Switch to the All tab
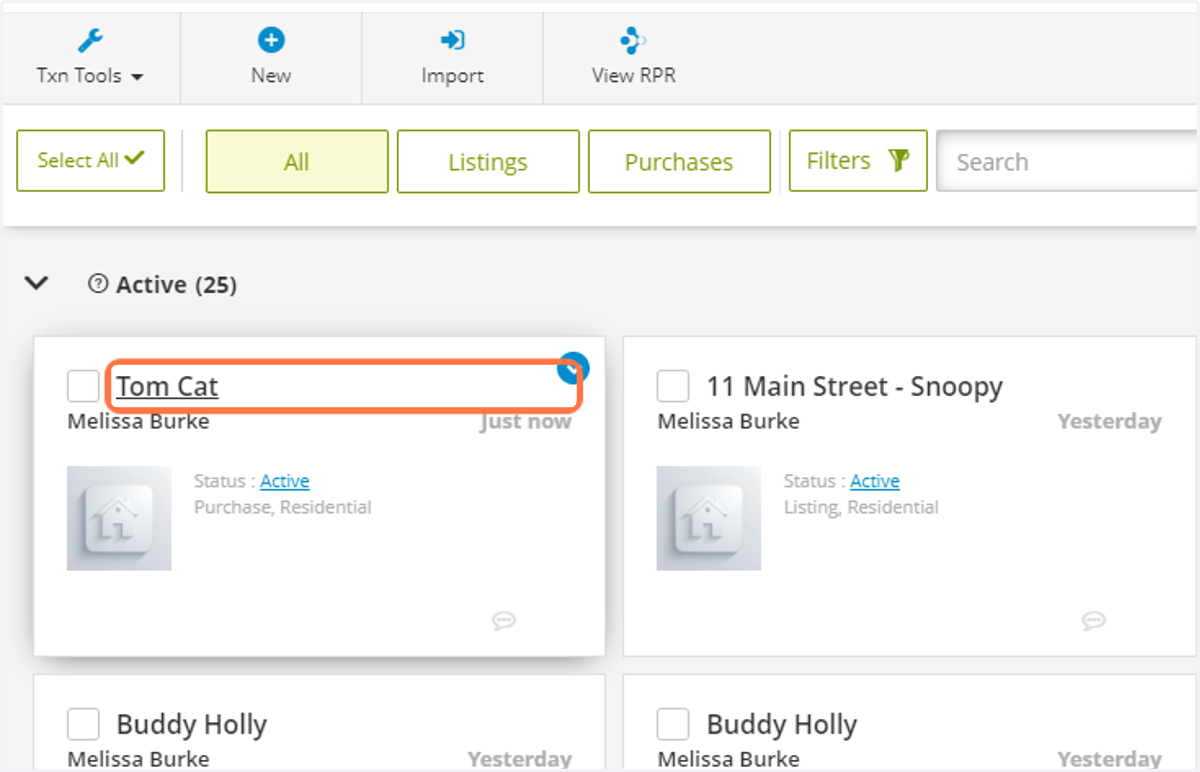 (297, 162)
